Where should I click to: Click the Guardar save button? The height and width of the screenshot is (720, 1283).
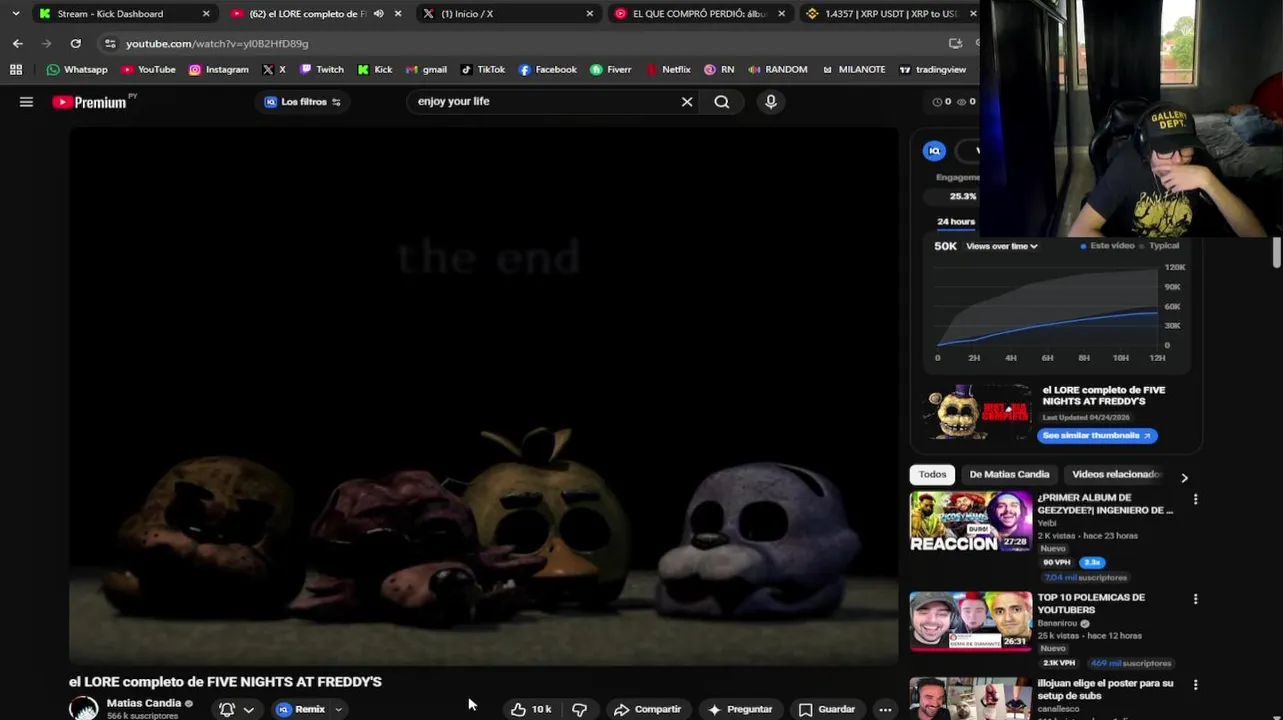coord(827,709)
